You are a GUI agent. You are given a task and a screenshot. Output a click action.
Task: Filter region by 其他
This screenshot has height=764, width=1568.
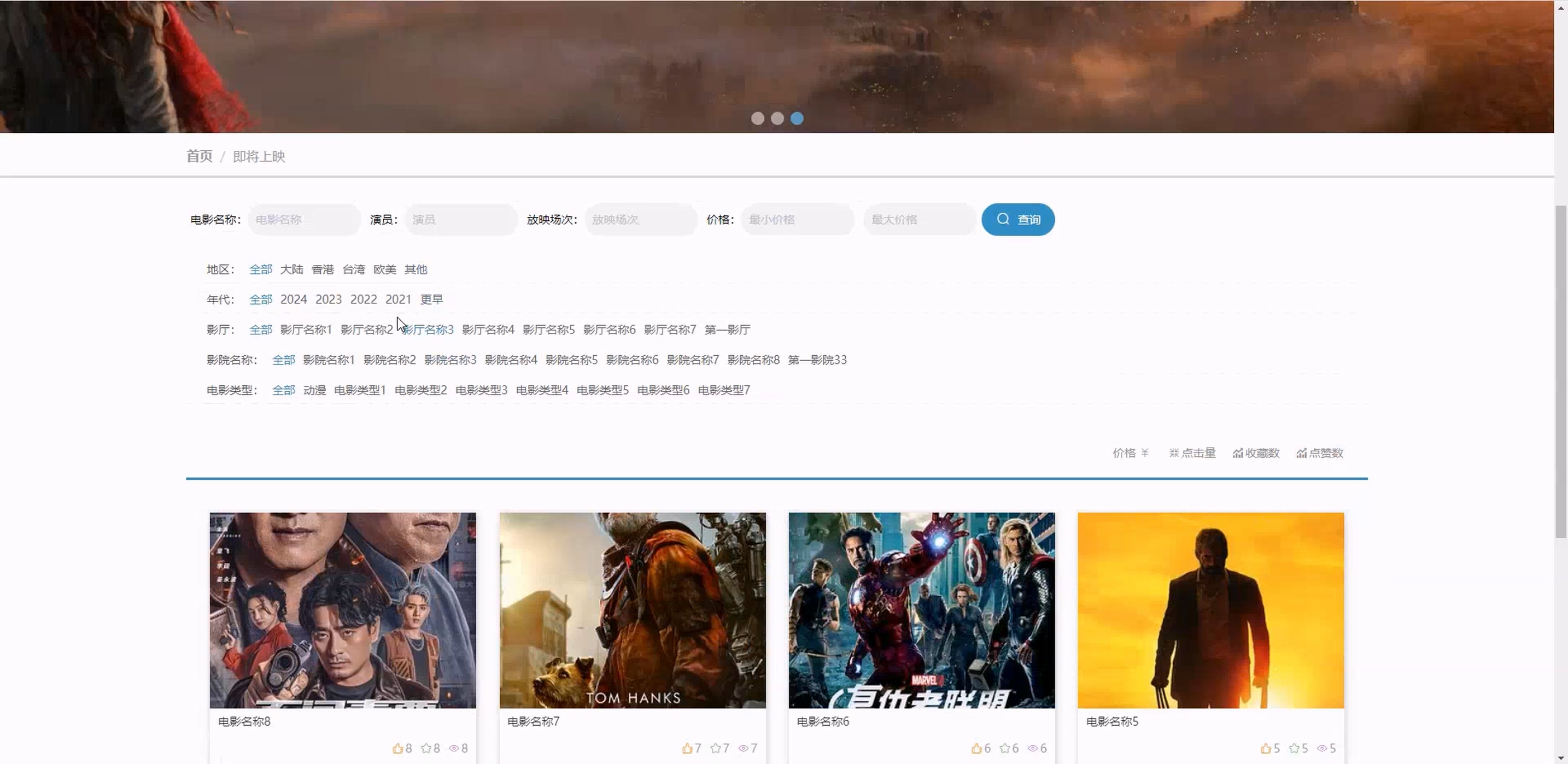(x=416, y=269)
